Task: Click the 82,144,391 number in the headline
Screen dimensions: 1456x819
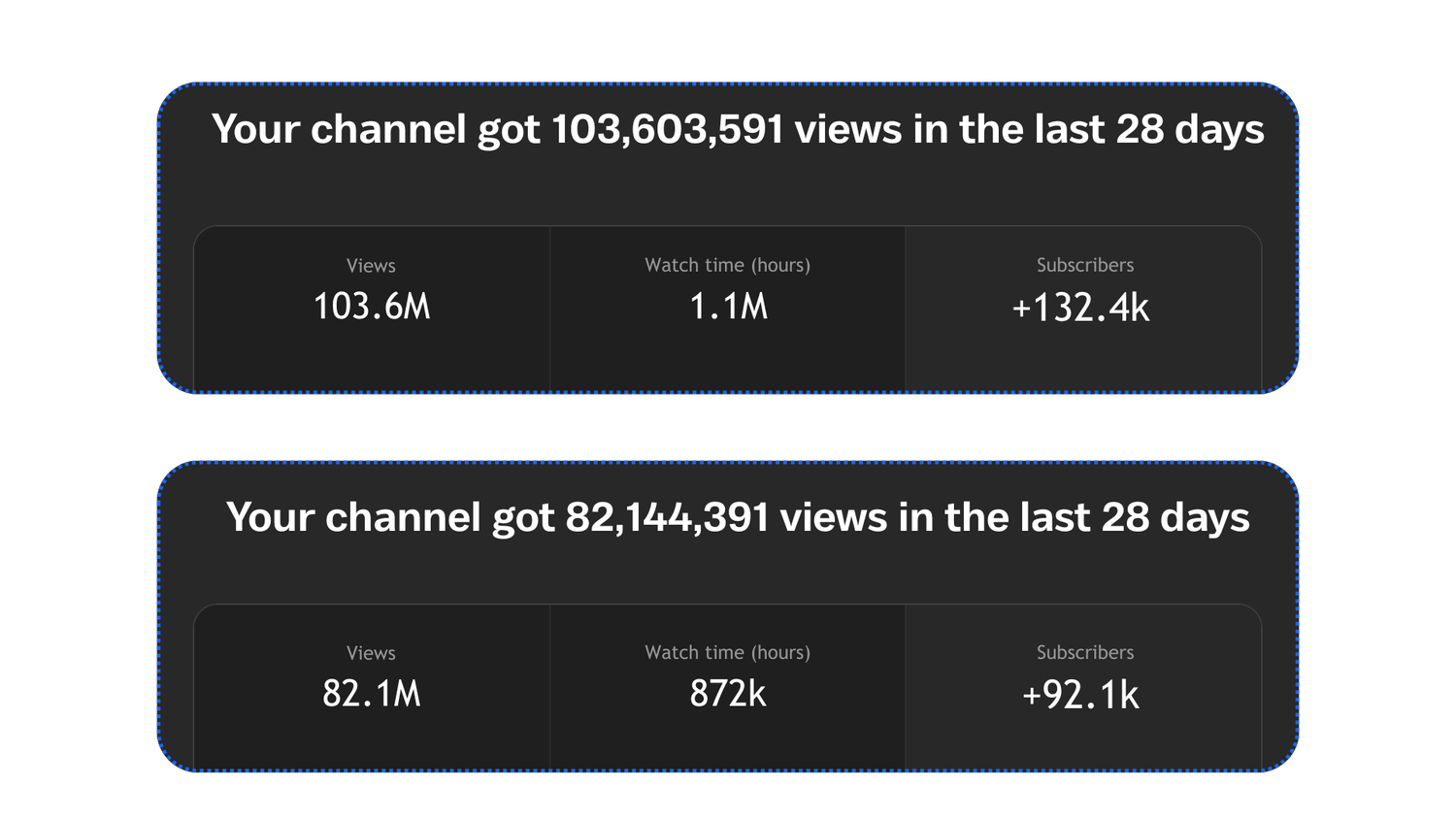Action: (x=667, y=517)
